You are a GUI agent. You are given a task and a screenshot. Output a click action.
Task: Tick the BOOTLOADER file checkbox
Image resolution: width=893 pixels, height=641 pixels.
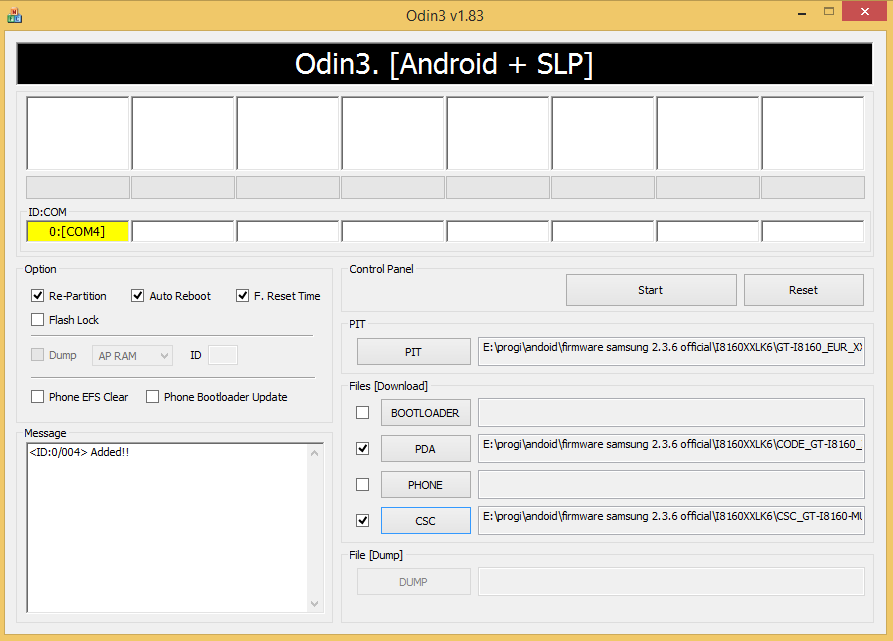362,413
